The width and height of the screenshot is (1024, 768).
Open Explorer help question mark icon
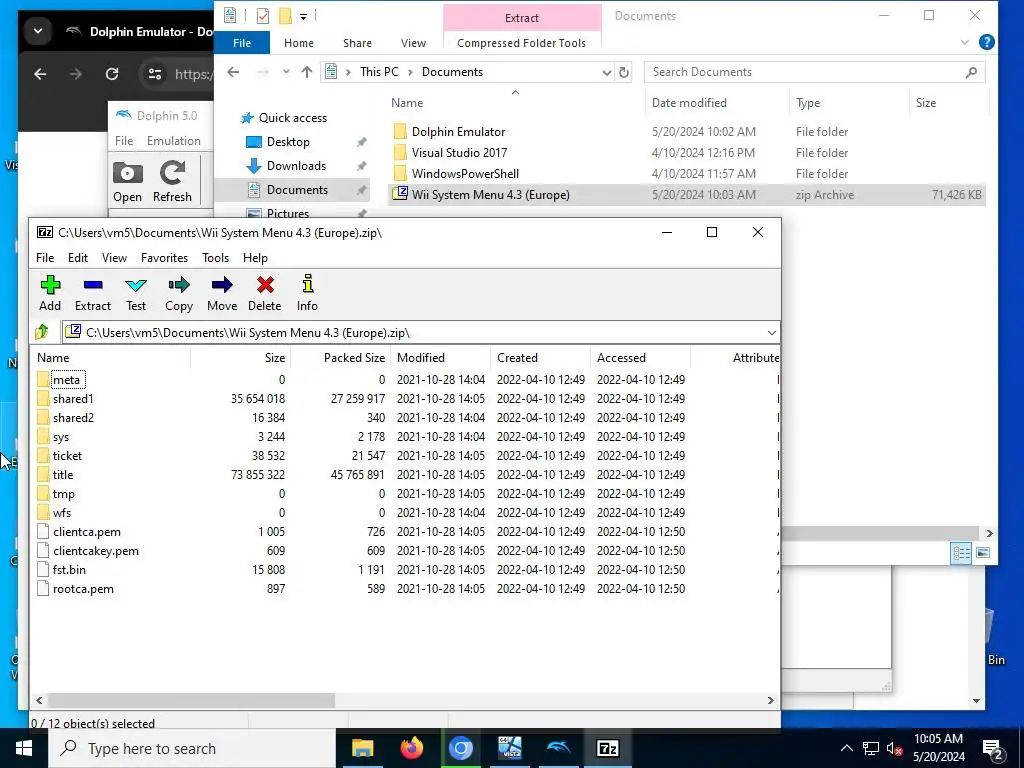point(987,42)
